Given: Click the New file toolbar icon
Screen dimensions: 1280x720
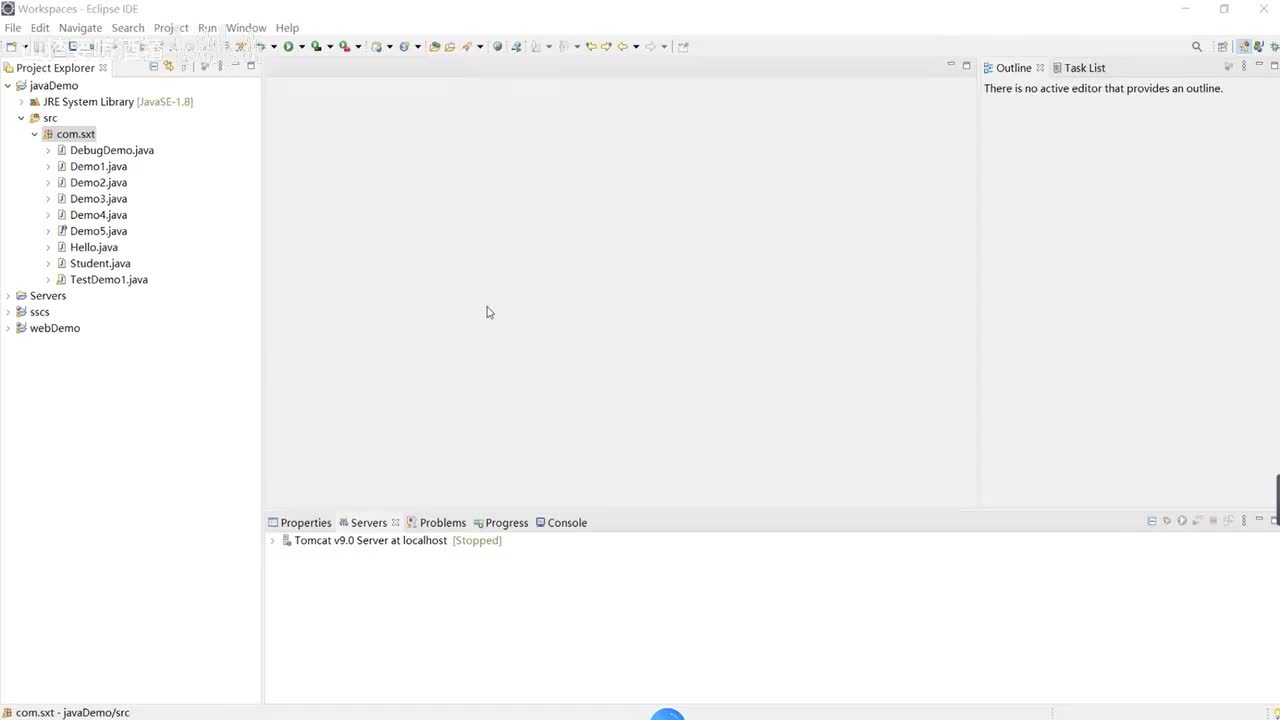Looking at the screenshot, I should click(x=10, y=46).
